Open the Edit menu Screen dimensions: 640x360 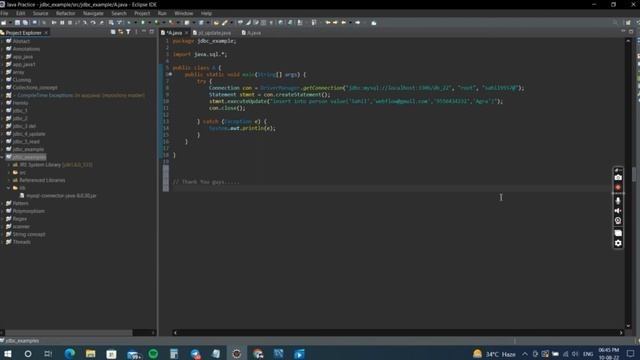pyautogui.click(x=20, y=13)
